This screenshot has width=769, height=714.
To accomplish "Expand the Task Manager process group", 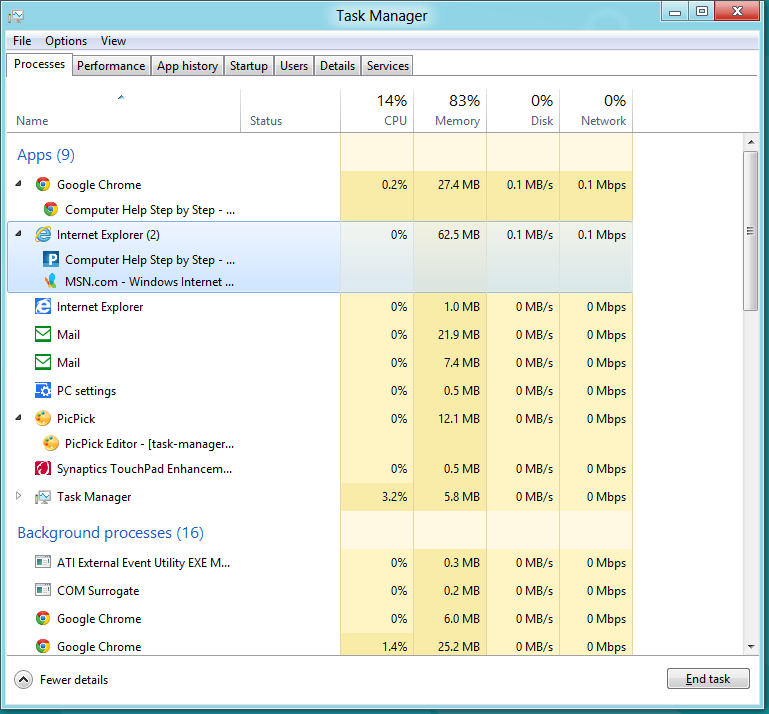I will tap(19, 496).
